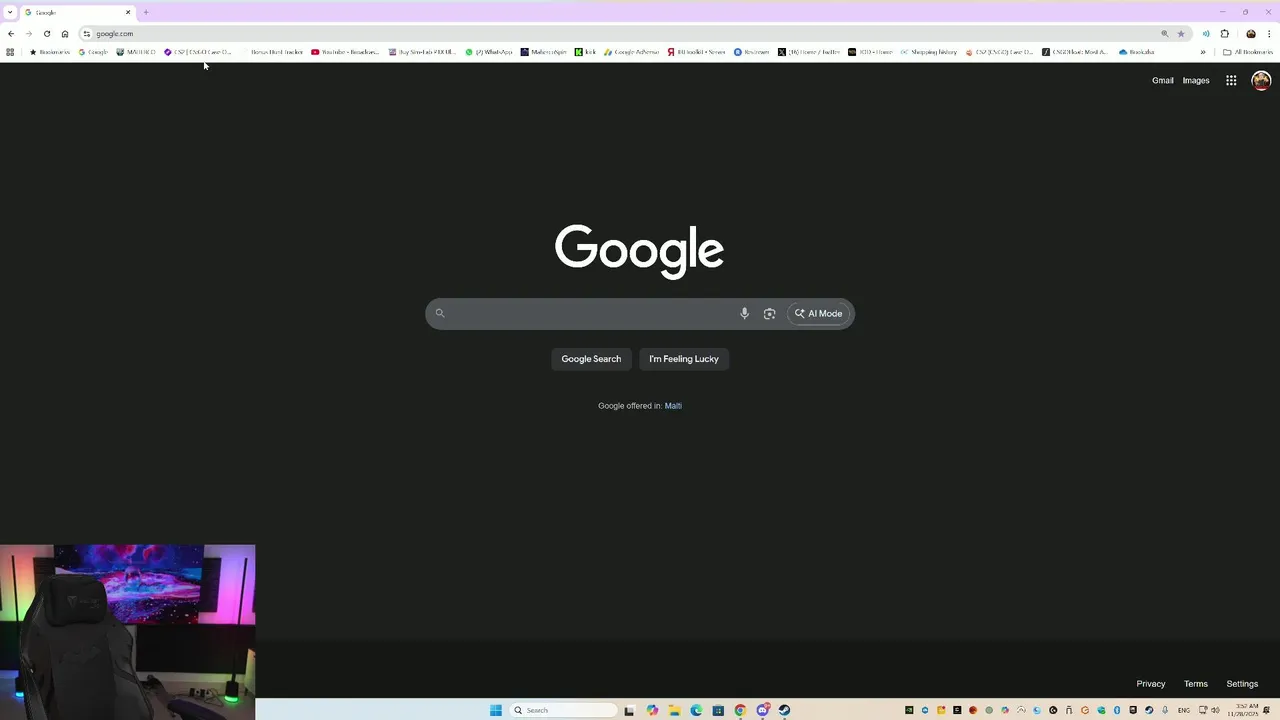The width and height of the screenshot is (1280, 720).
Task: Open Privacy link in footer
Action: [1151, 684]
